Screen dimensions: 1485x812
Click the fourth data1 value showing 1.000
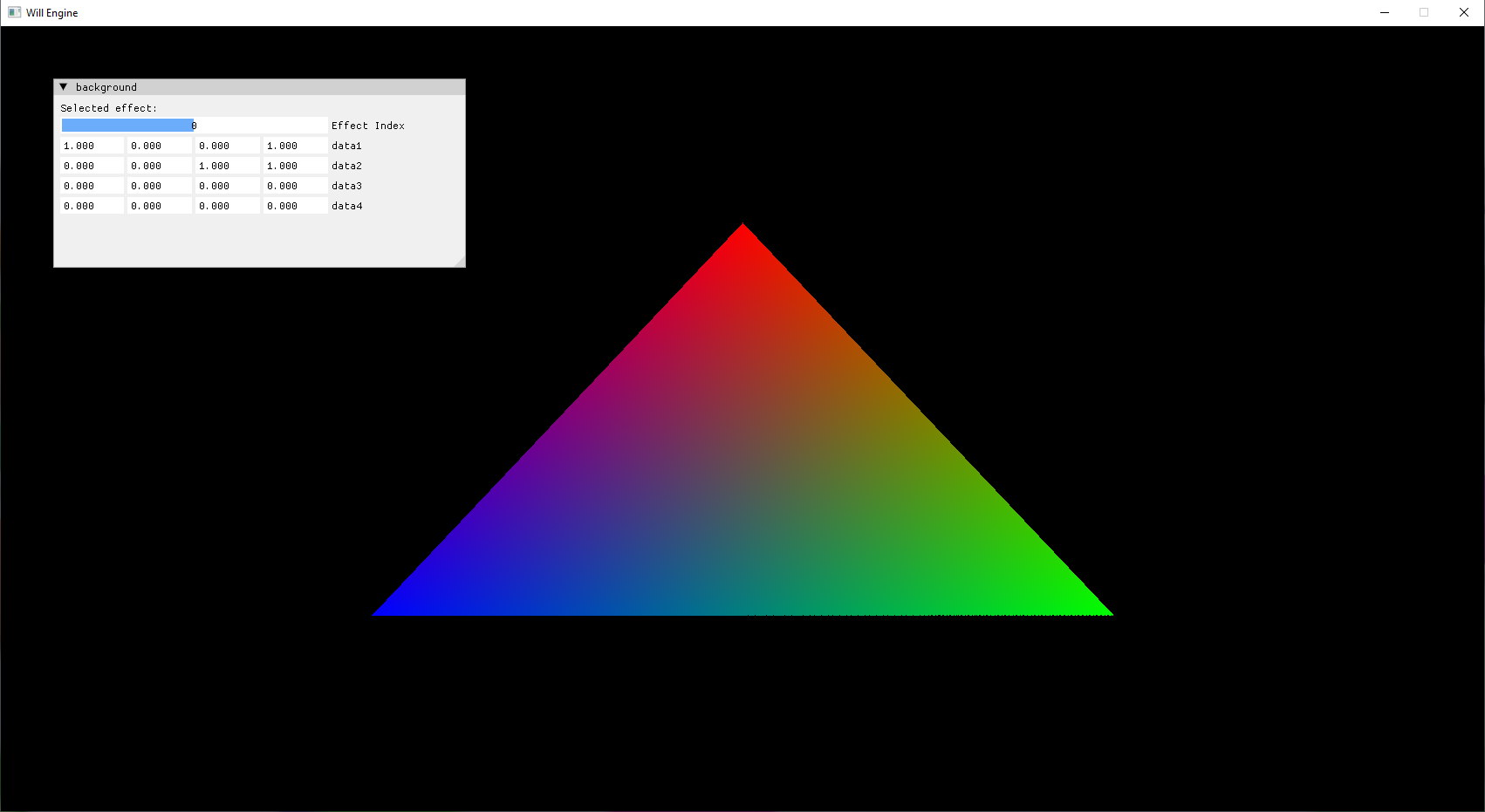coord(295,145)
